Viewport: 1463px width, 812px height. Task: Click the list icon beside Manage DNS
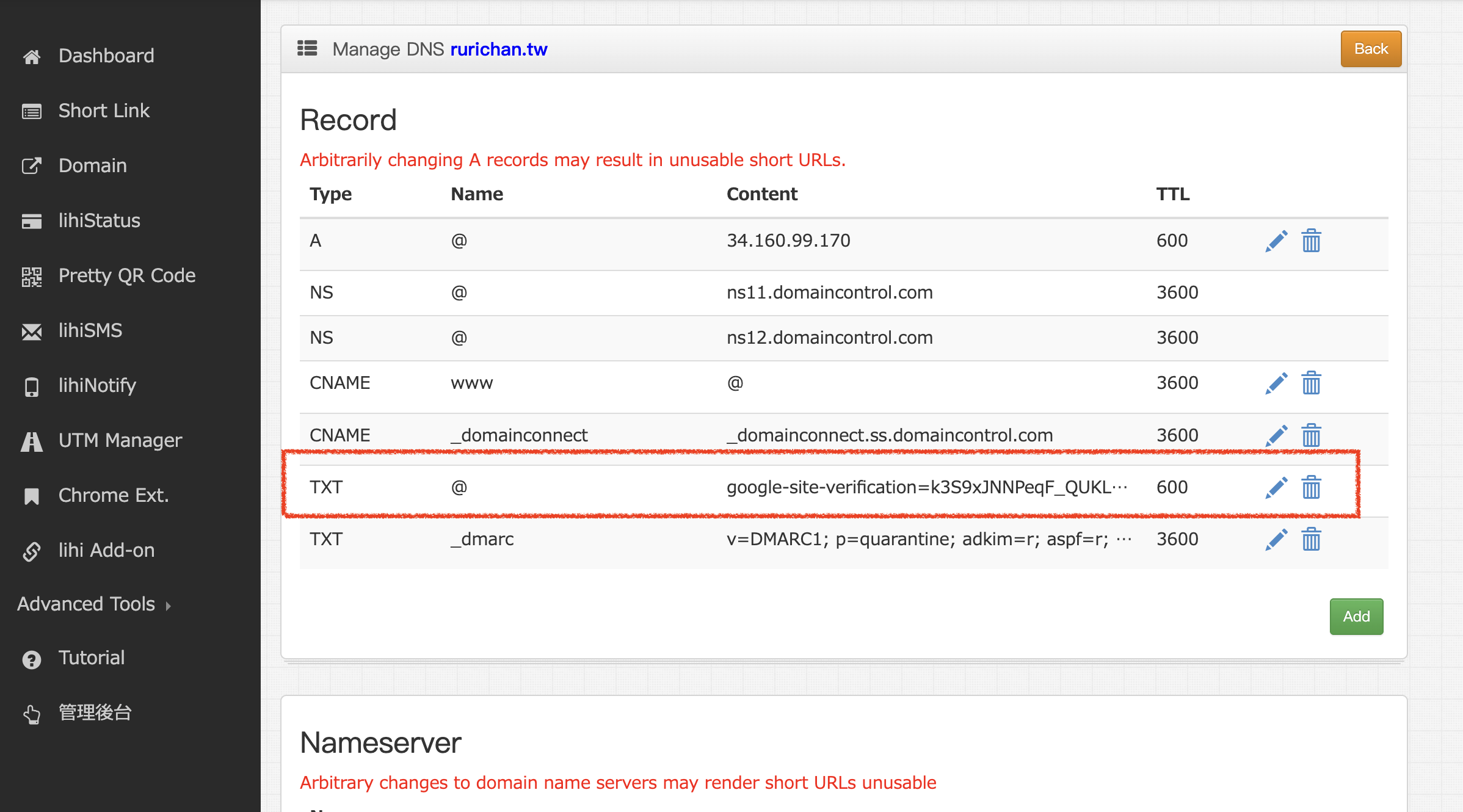coord(307,48)
